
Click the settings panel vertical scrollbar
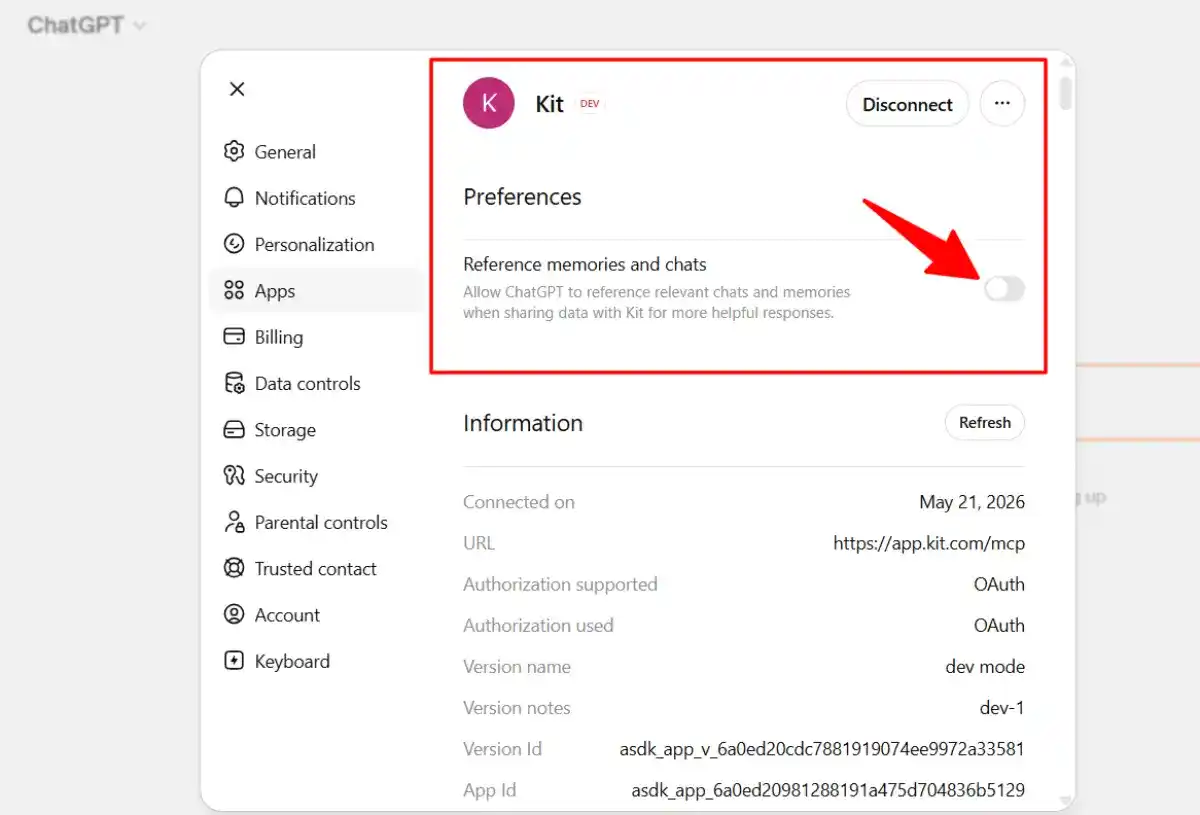coord(1066,92)
